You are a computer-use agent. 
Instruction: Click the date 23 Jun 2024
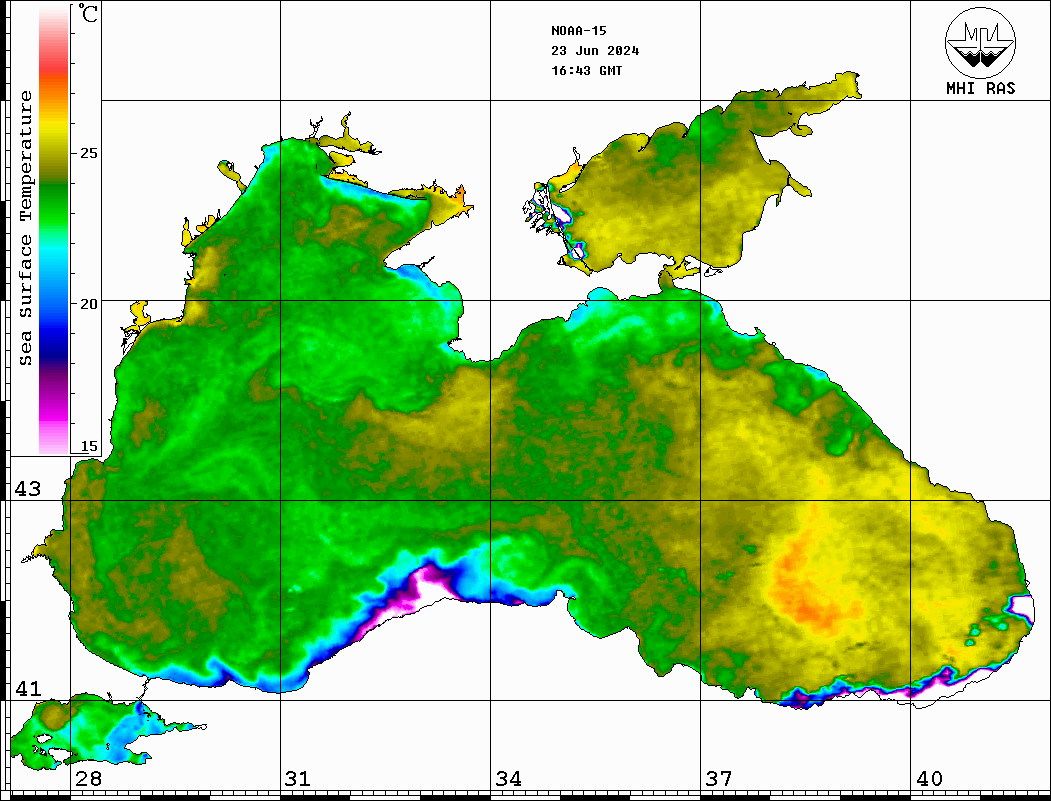(x=595, y=50)
